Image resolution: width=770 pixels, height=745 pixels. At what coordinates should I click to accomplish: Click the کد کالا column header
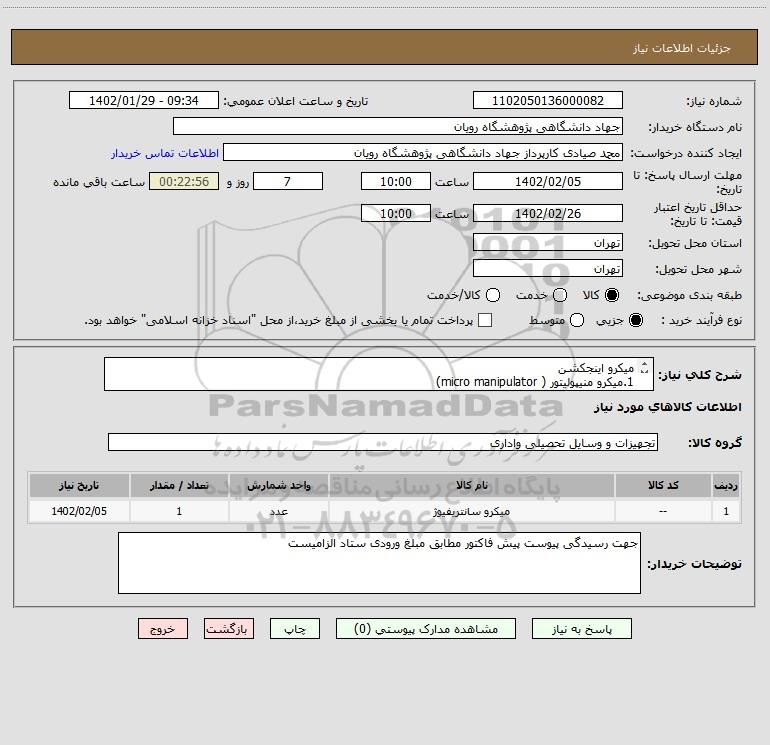click(663, 485)
